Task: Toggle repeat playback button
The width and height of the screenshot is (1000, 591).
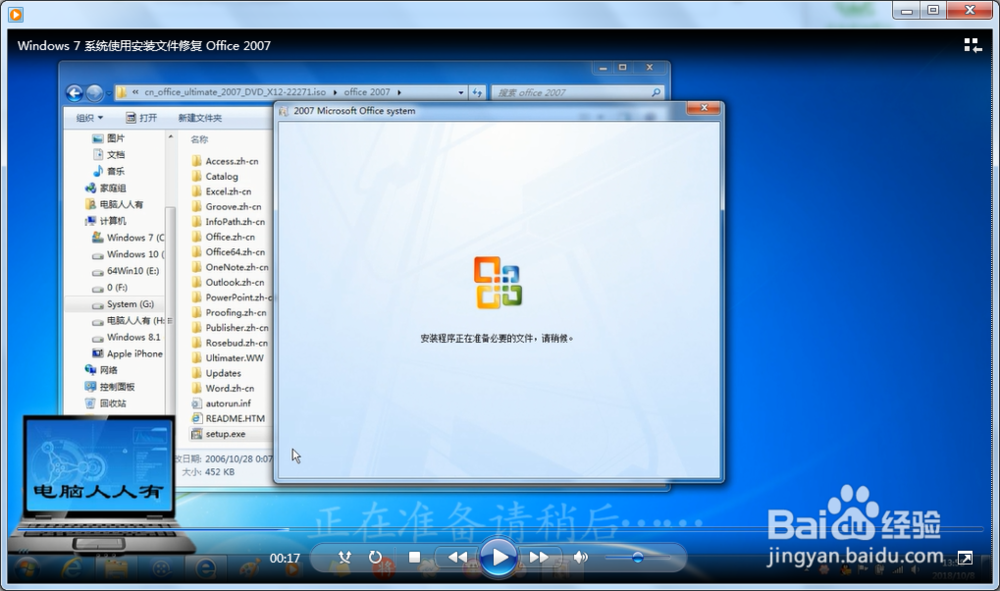Action: pos(375,557)
